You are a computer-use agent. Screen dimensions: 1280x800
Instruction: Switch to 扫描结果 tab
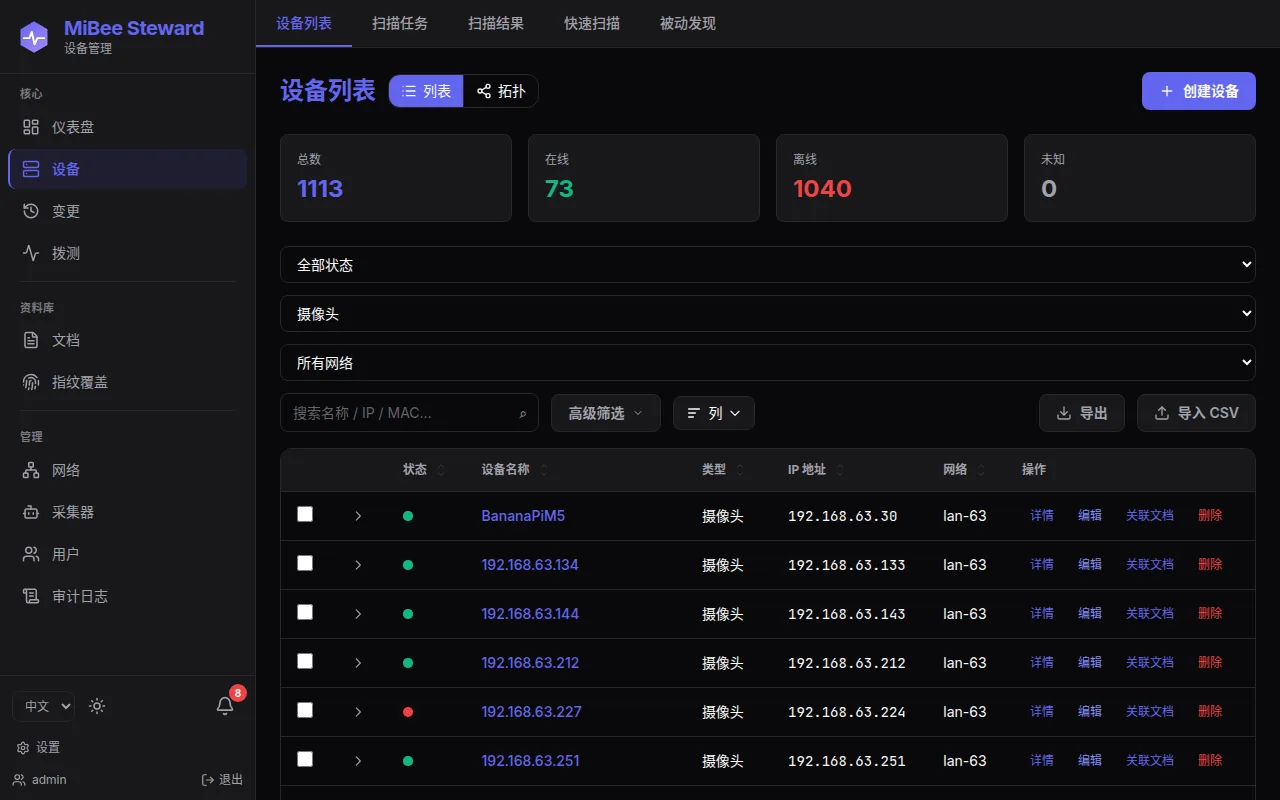pos(496,23)
